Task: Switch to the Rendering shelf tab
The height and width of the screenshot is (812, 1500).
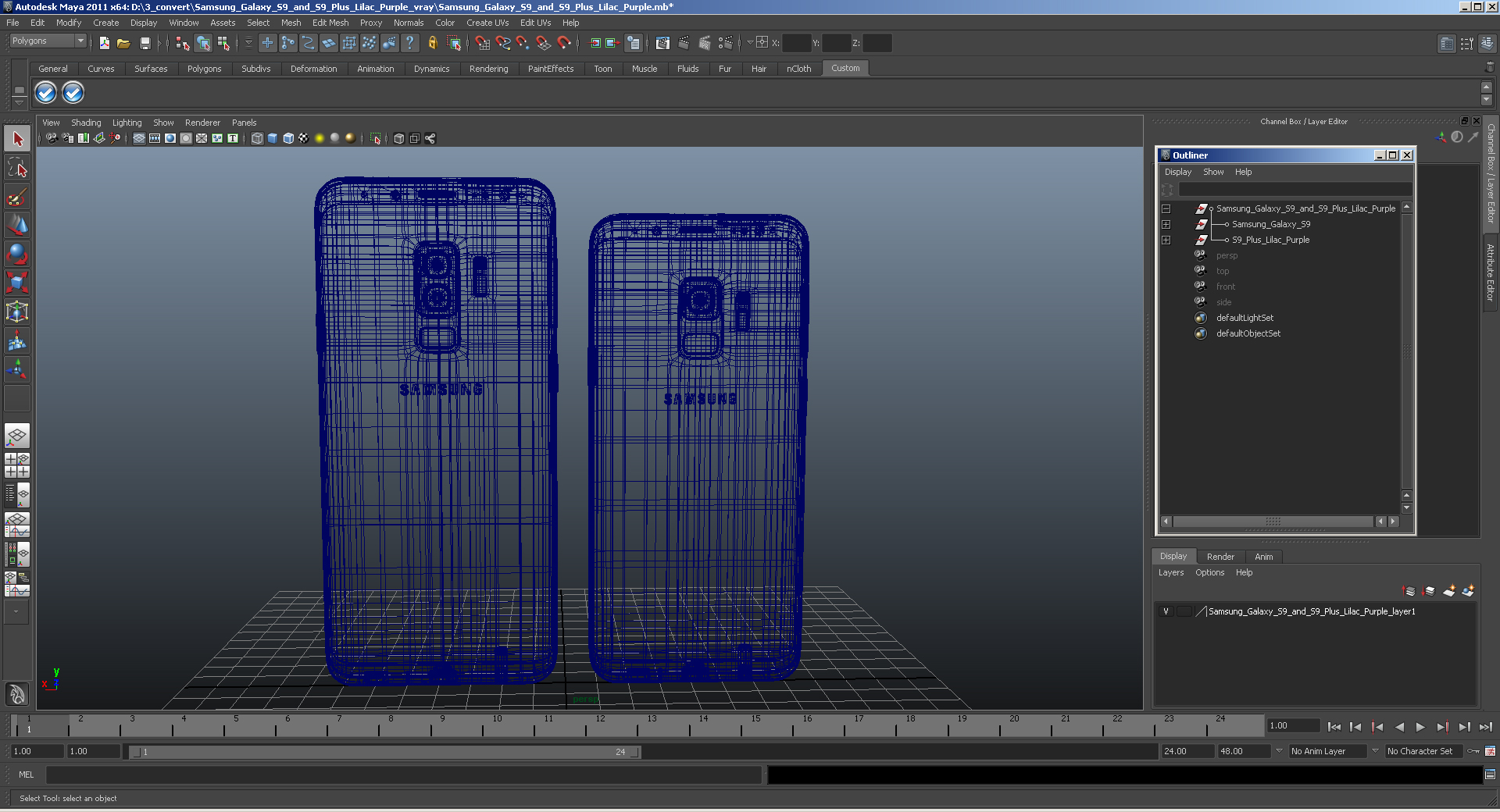Action: 488,69
